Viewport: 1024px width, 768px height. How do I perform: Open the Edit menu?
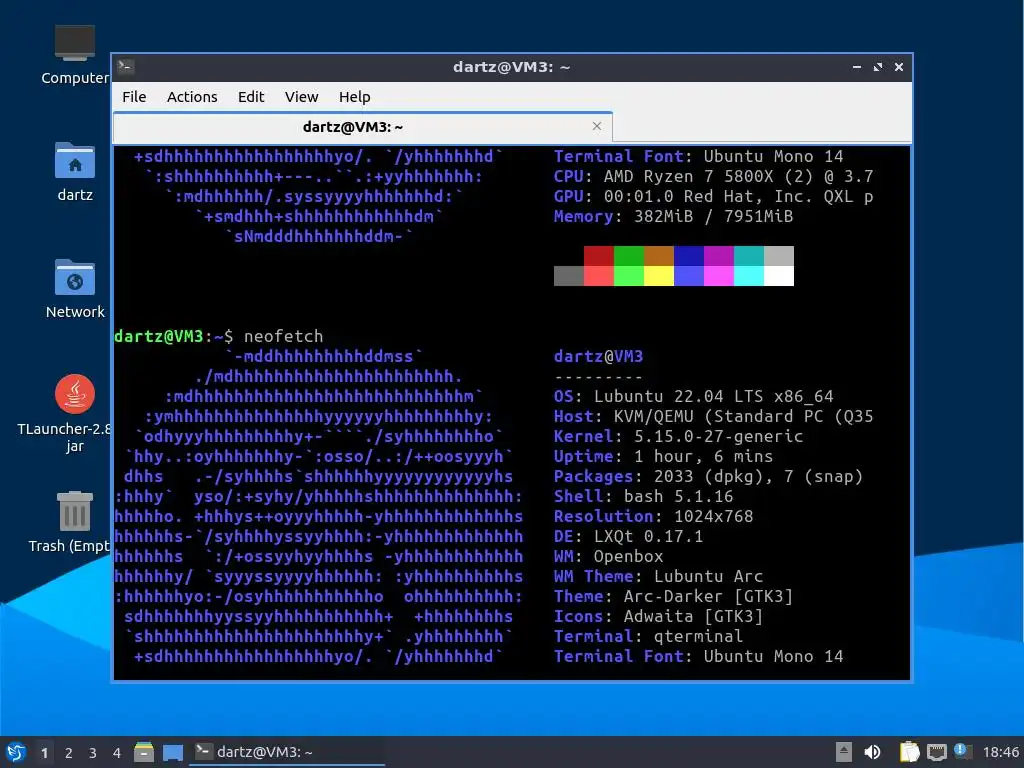click(251, 97)
